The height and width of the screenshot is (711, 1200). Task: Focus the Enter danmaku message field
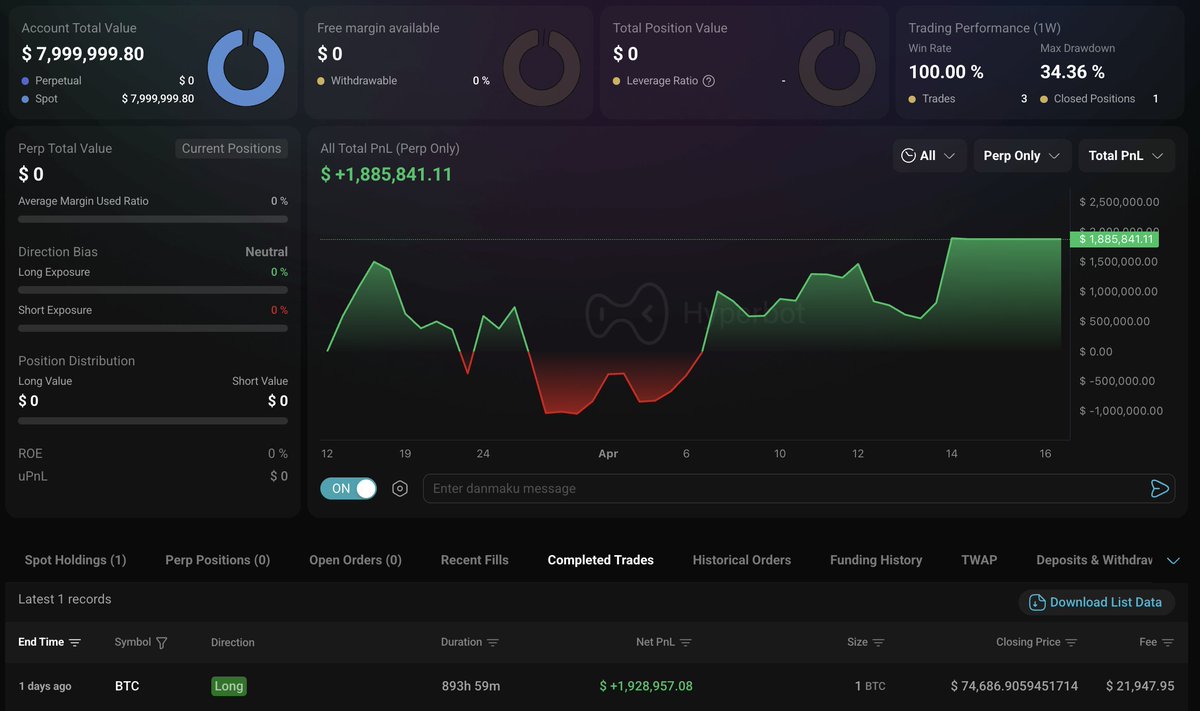click(780, 489)
